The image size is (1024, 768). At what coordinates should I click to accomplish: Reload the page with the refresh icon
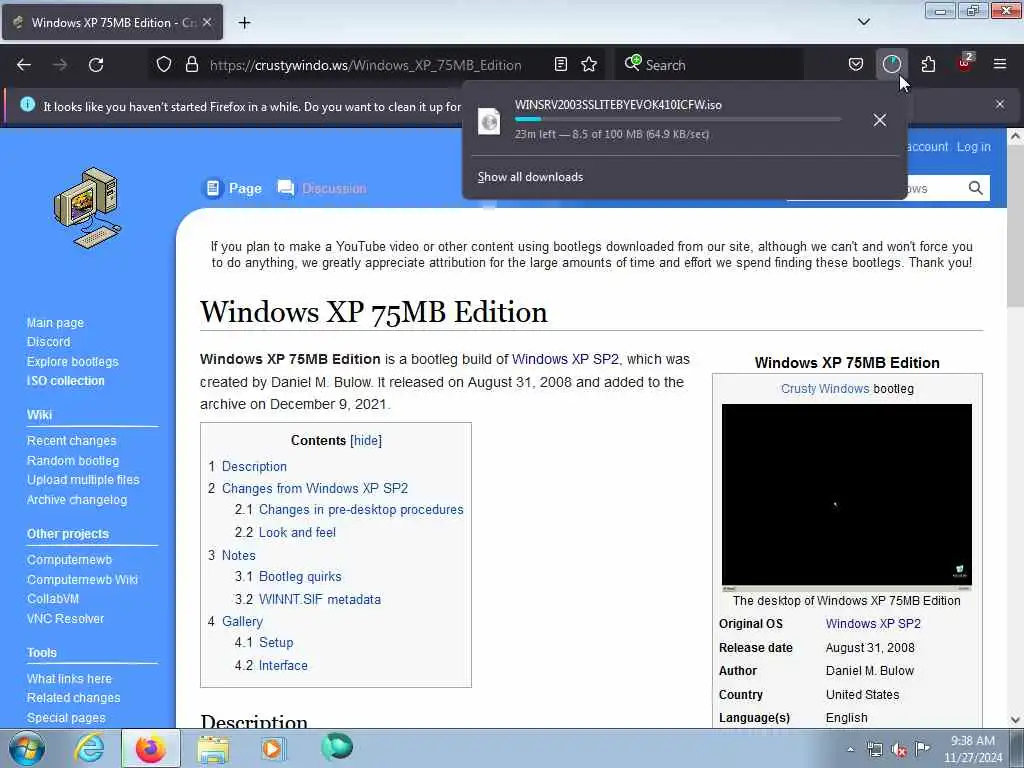coord(96,65)
